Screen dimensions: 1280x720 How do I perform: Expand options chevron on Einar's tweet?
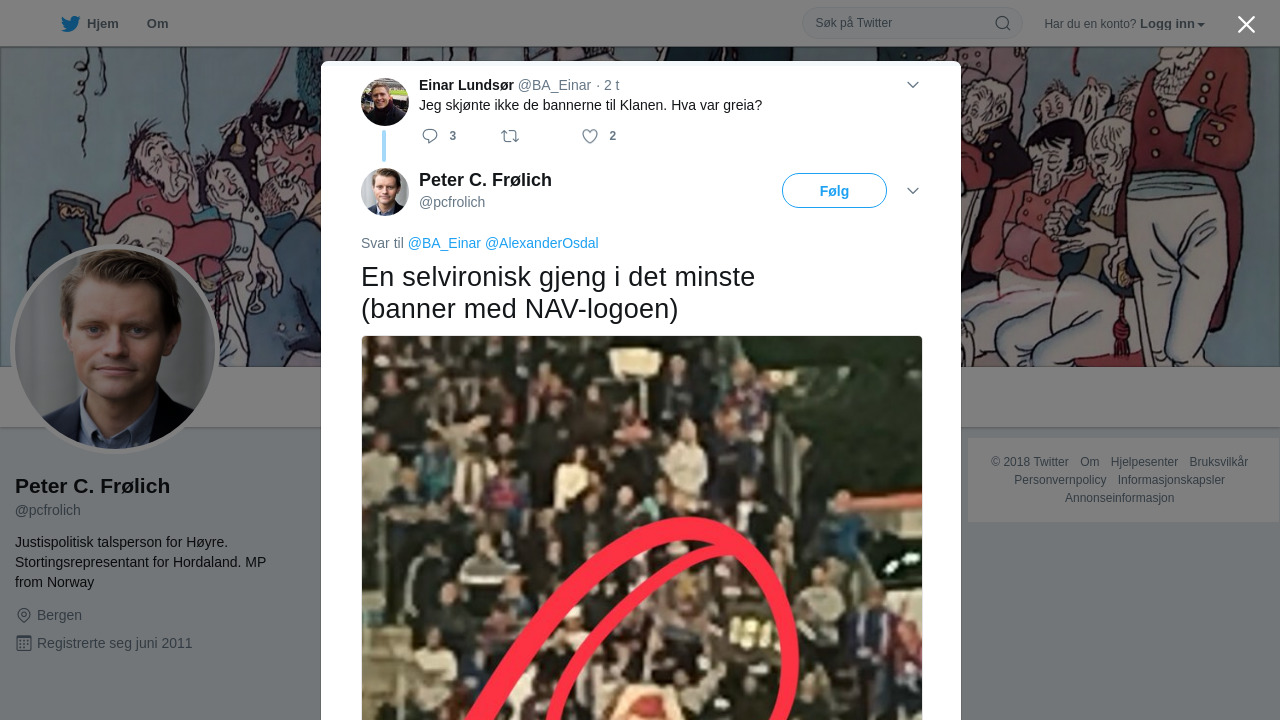pyautogui.click(x=913, y=85)
